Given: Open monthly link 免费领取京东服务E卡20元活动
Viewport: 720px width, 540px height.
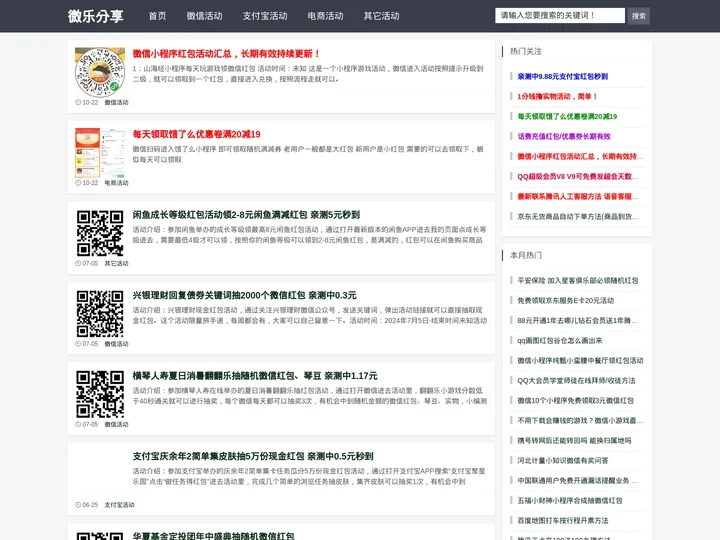Looking at the screenshot, I should click(x=566, y=300).
